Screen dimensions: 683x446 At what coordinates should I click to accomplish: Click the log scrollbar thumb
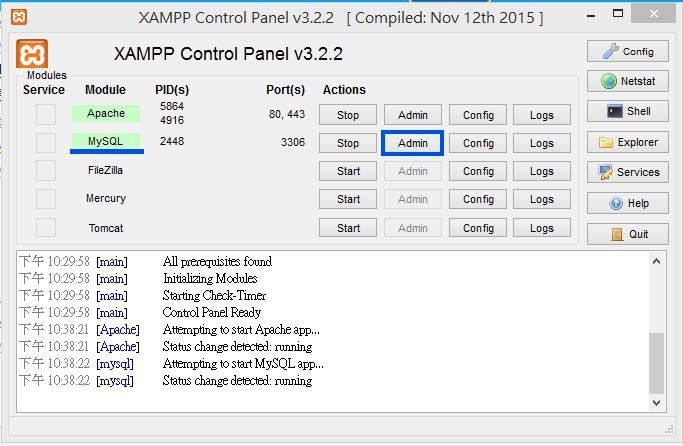(656, 363)
